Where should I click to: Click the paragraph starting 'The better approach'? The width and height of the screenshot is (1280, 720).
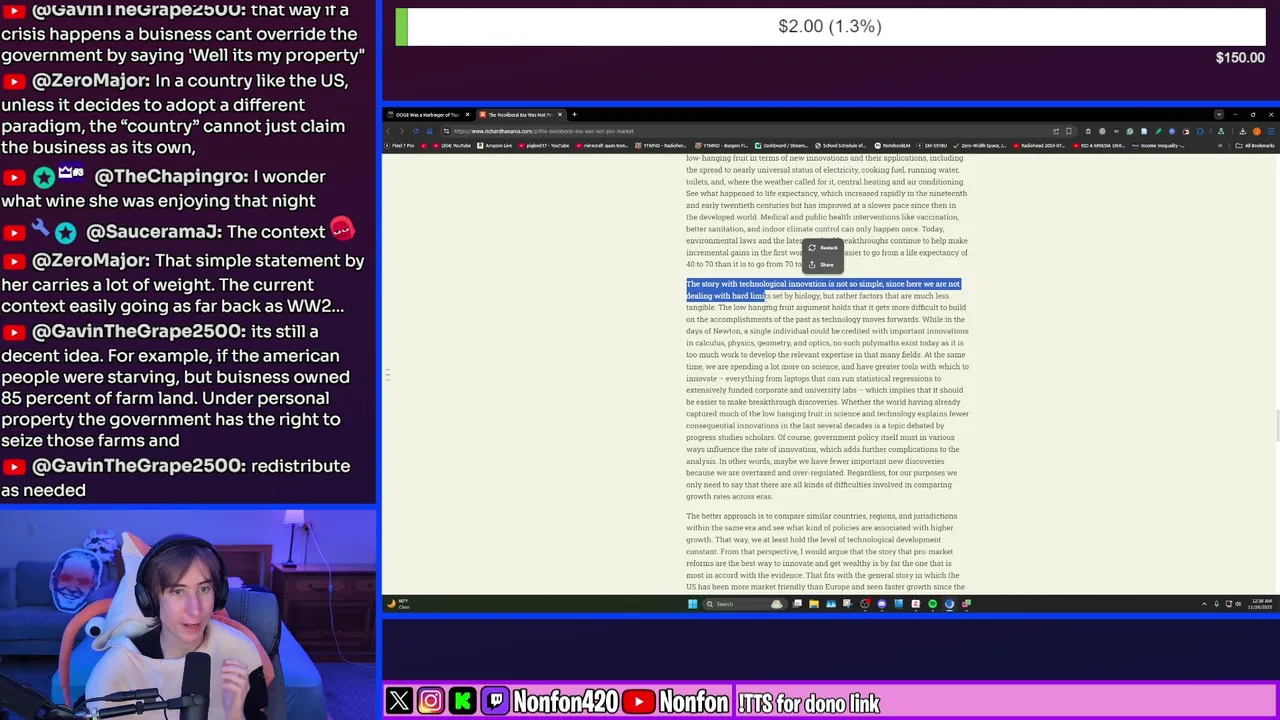pyautogui.click(x=826, y=551)
